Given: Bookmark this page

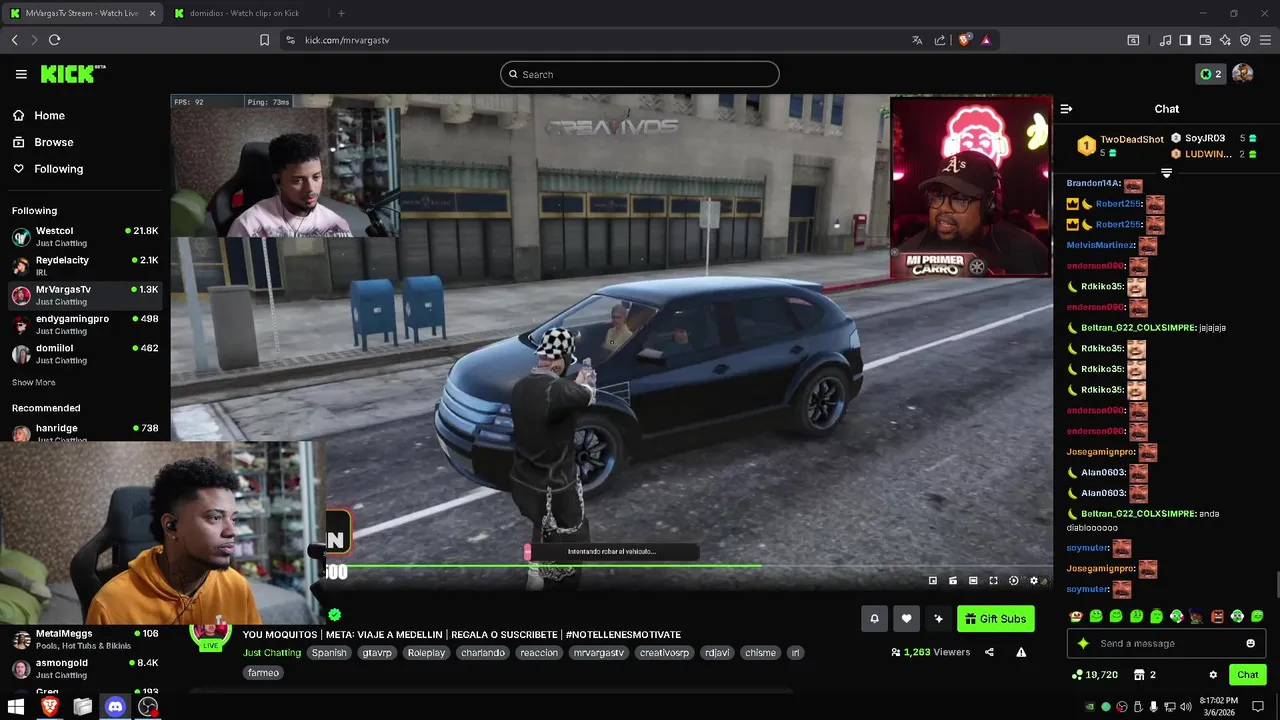Looking at the screenshot, I should point(264,40).
